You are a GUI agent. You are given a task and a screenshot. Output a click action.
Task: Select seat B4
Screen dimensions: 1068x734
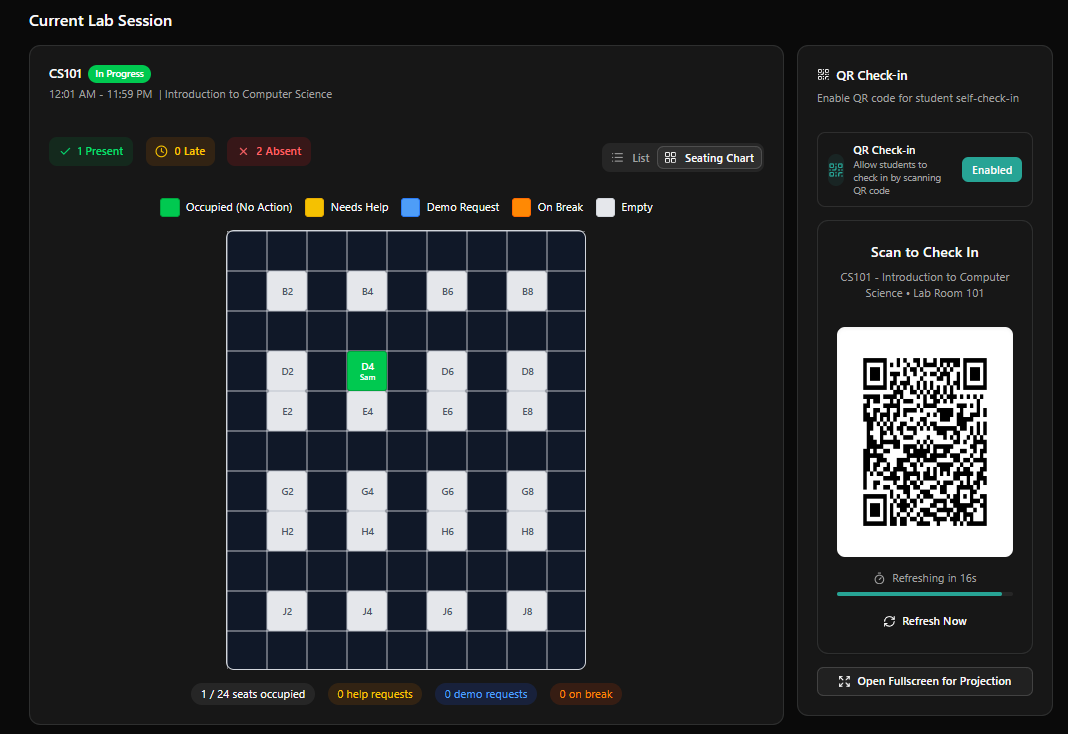(367, 291)
